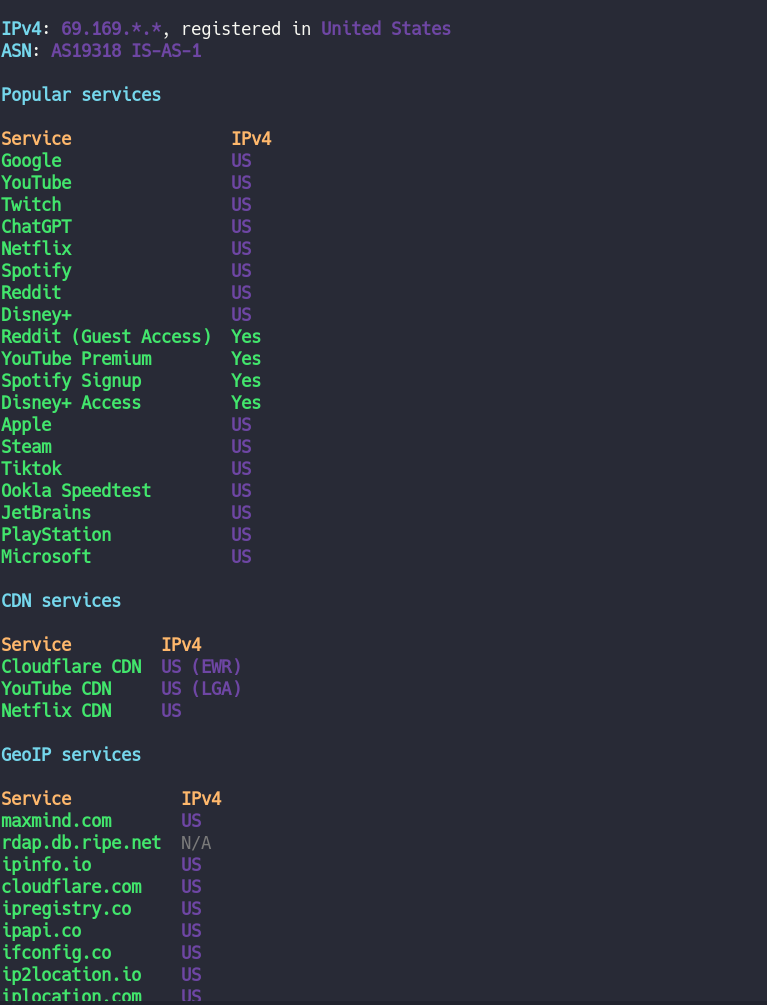Click the N/A value for rdap.db.ripe.net
The image size is (767, 1005).
tap(196, 843)
